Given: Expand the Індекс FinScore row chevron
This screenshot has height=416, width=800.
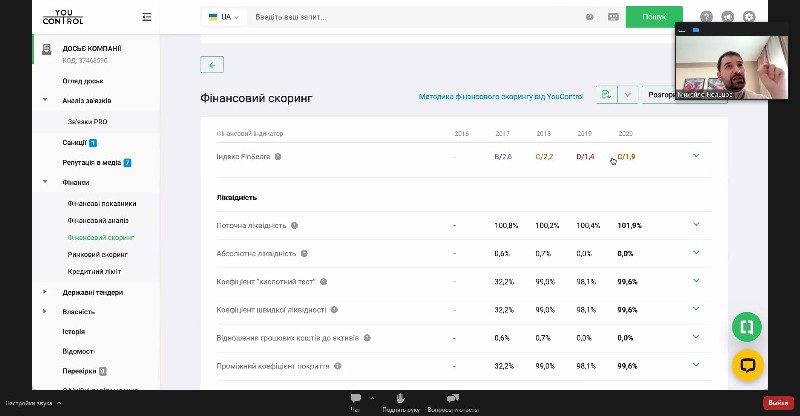Looking at the screenshot, I should tap(696, 156).
